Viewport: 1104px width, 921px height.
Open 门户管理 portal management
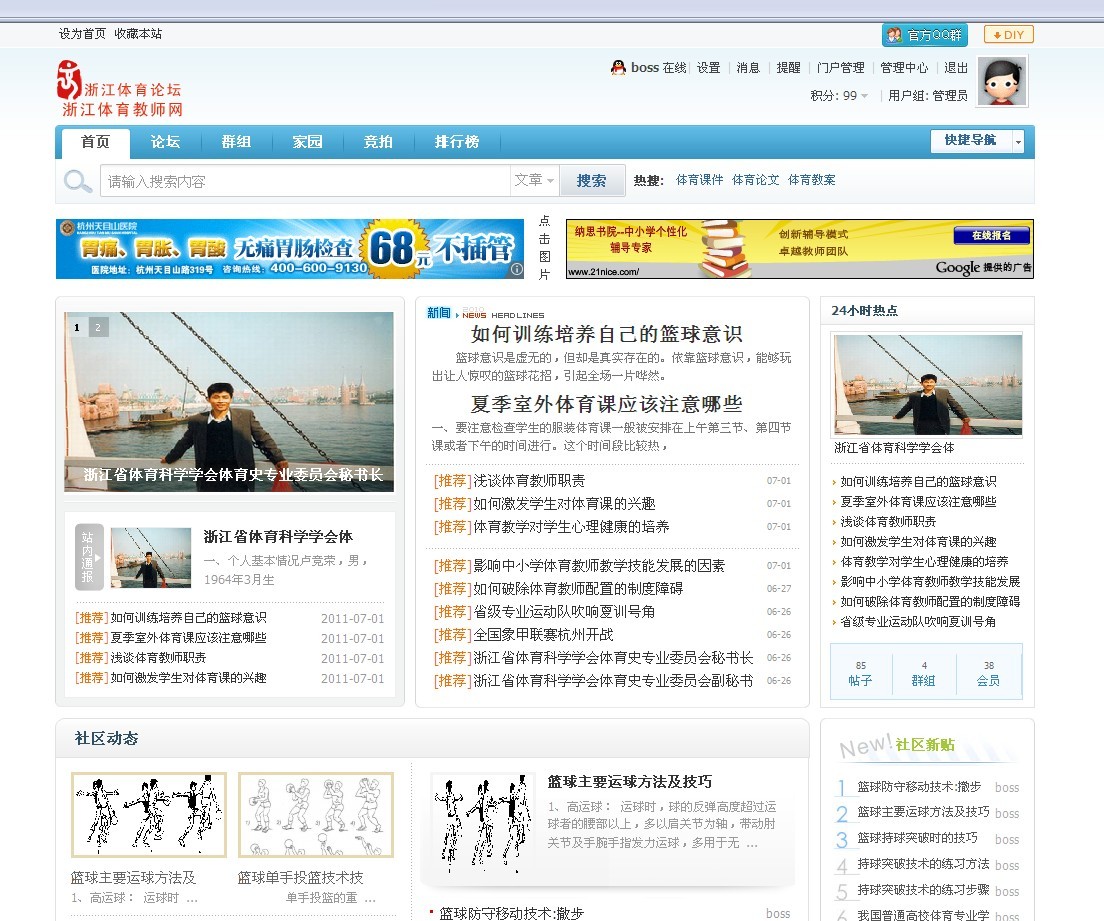click(x=841, y=68)
